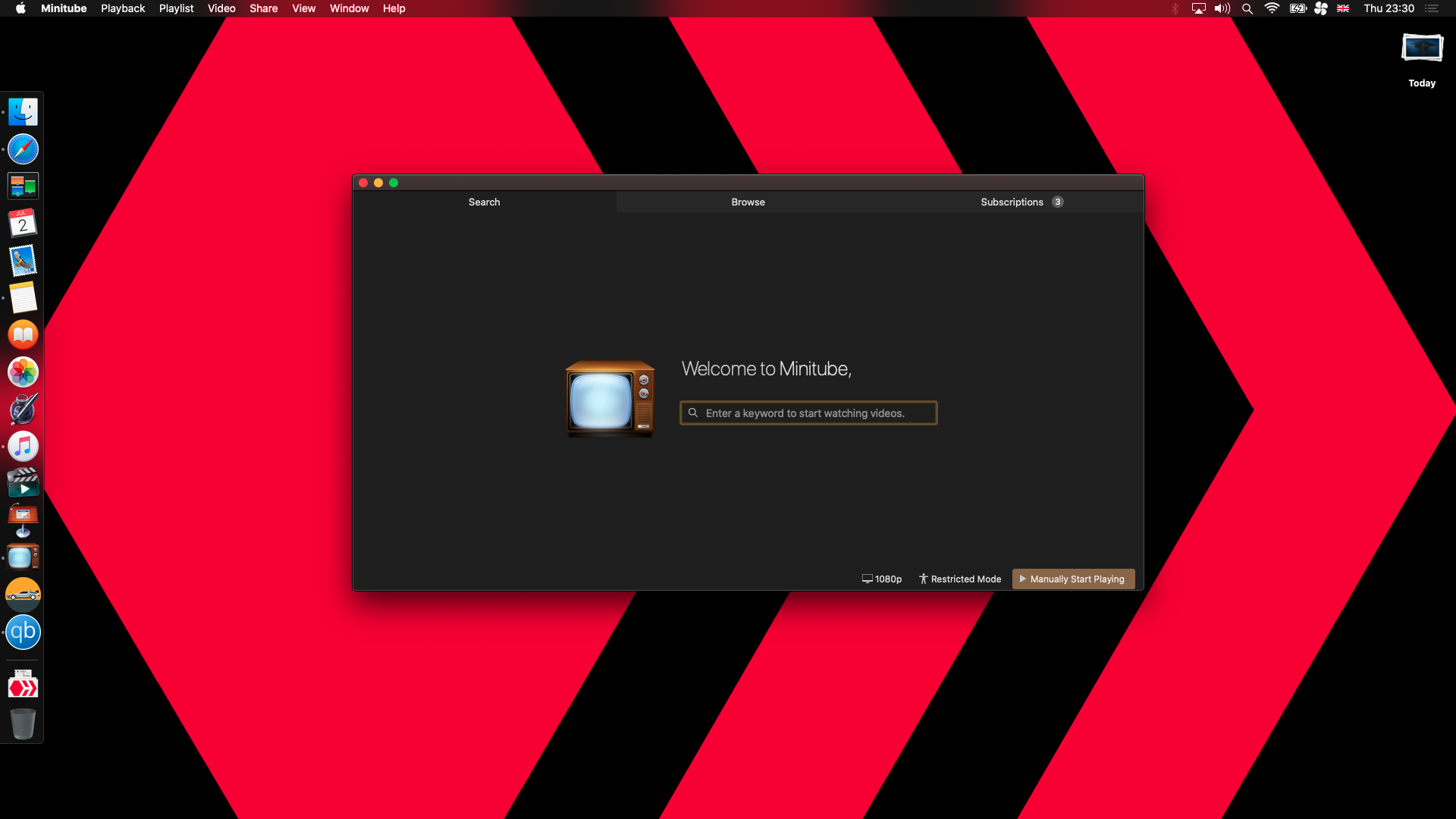
Task: Open the Trash in the Dock
Action: coord(23,723)
